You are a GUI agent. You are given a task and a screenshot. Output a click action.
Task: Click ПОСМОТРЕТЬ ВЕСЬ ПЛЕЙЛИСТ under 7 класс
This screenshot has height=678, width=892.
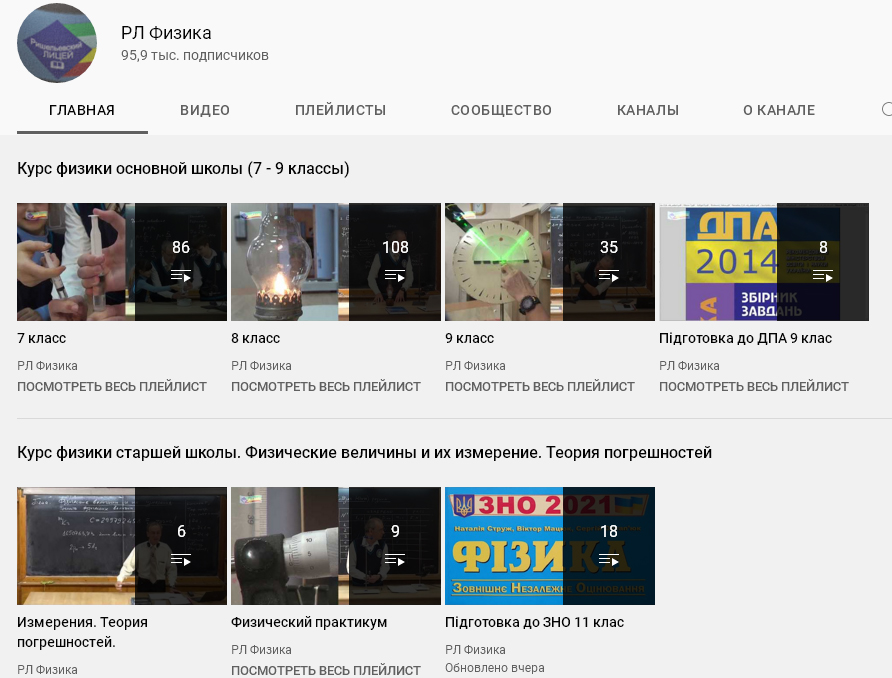click(112, 387)
